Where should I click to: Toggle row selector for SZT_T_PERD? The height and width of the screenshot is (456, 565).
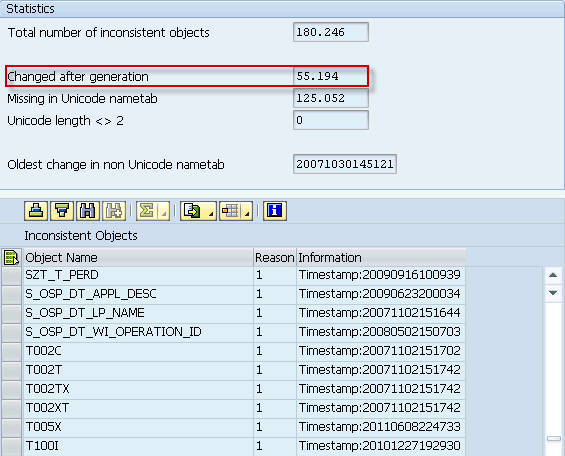click(x=11, y=276)
